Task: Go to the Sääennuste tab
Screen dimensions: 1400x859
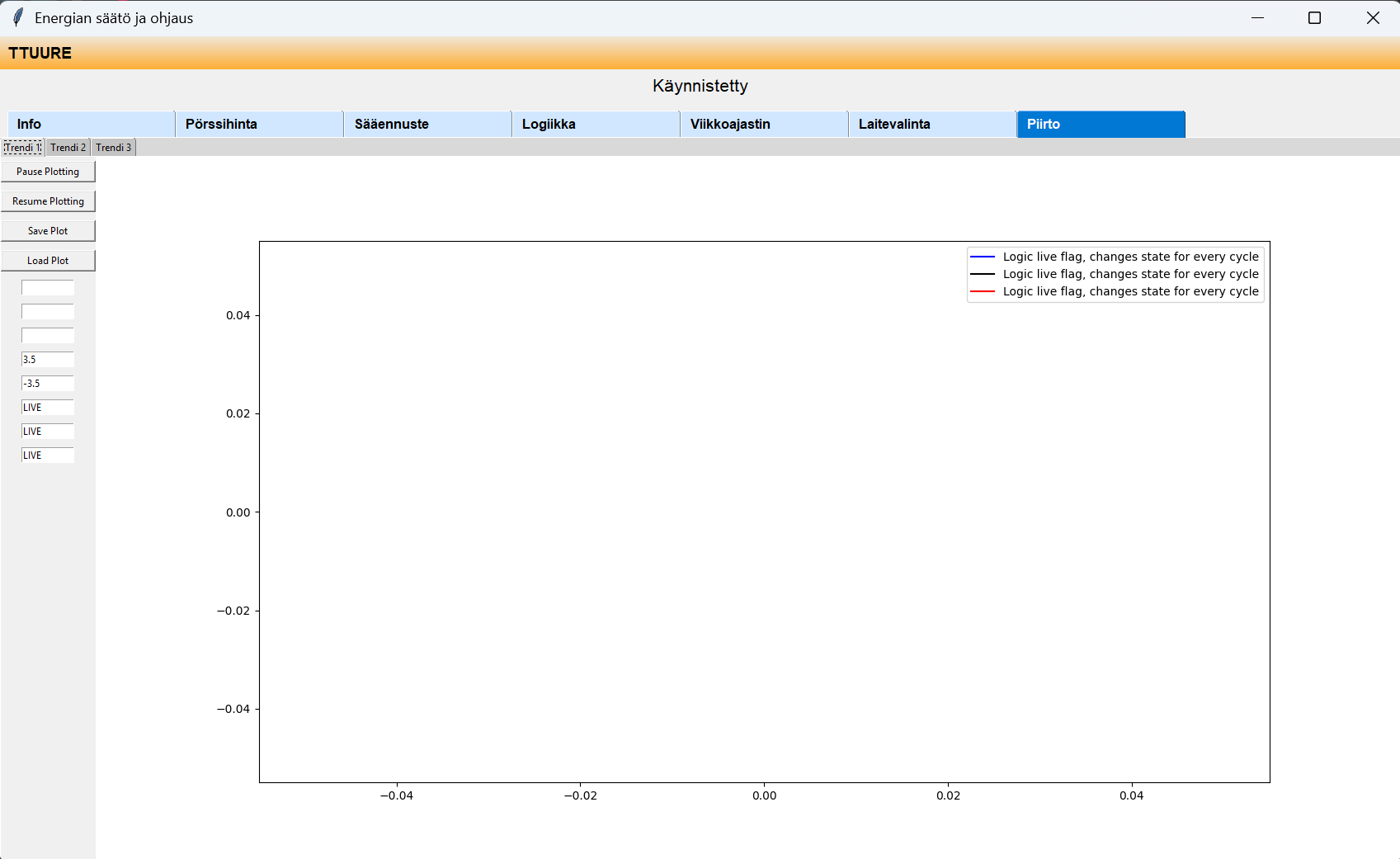Action: [427, 124]
